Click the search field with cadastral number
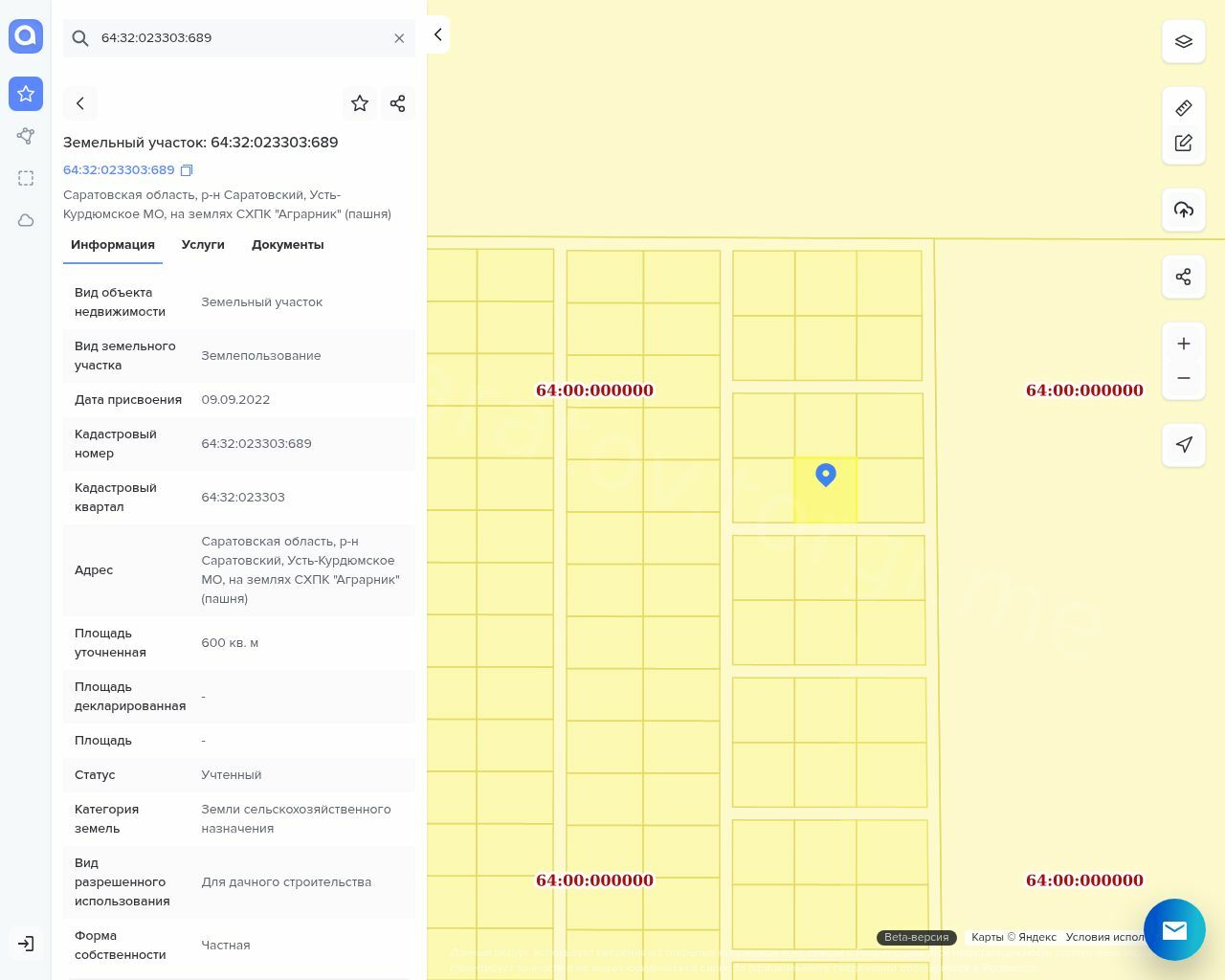 (239, 38)
